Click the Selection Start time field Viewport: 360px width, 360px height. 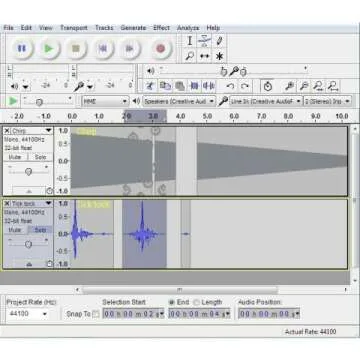(x=133, y=314)
